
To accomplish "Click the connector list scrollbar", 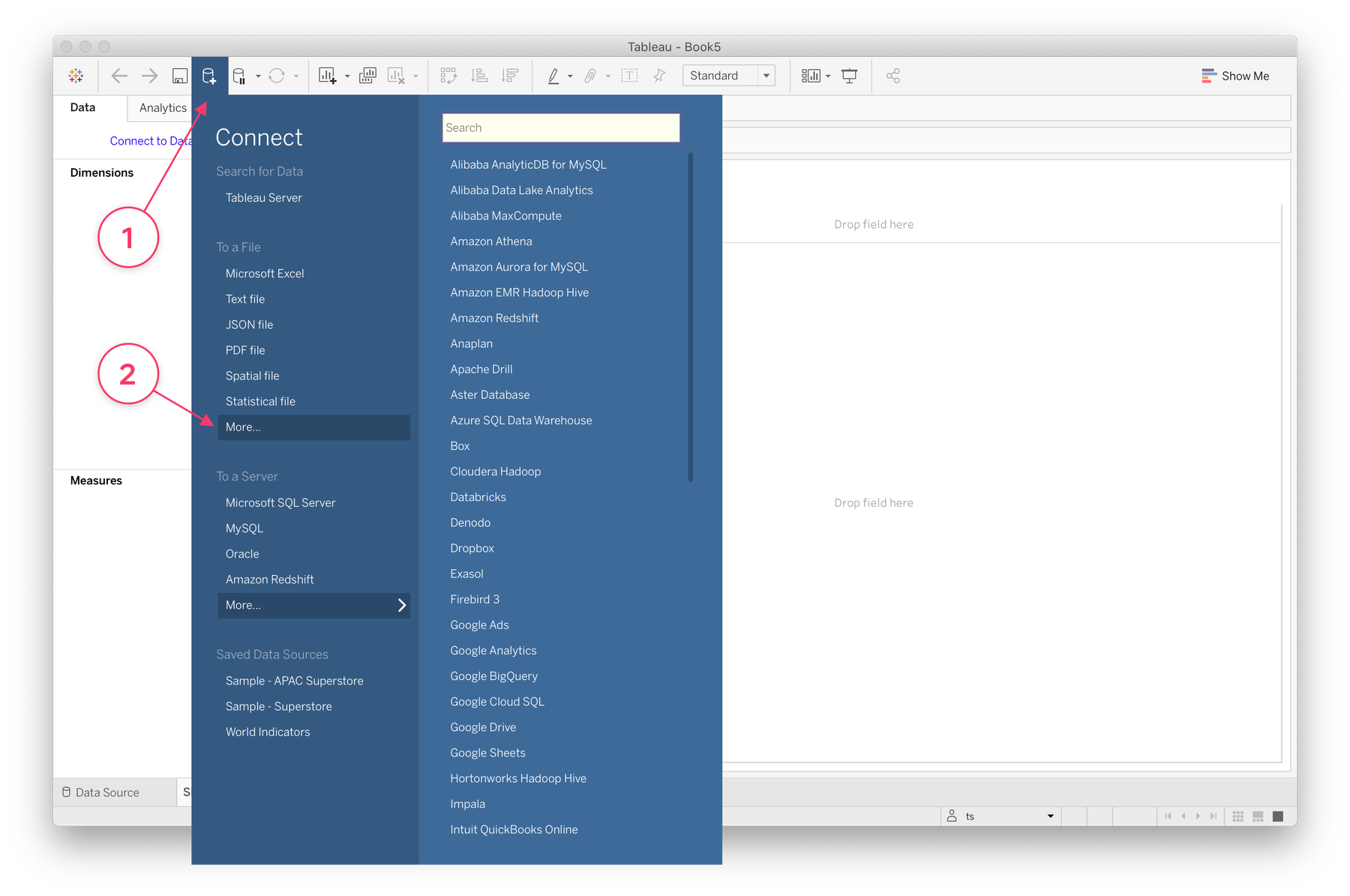I will tap(690, 317).
